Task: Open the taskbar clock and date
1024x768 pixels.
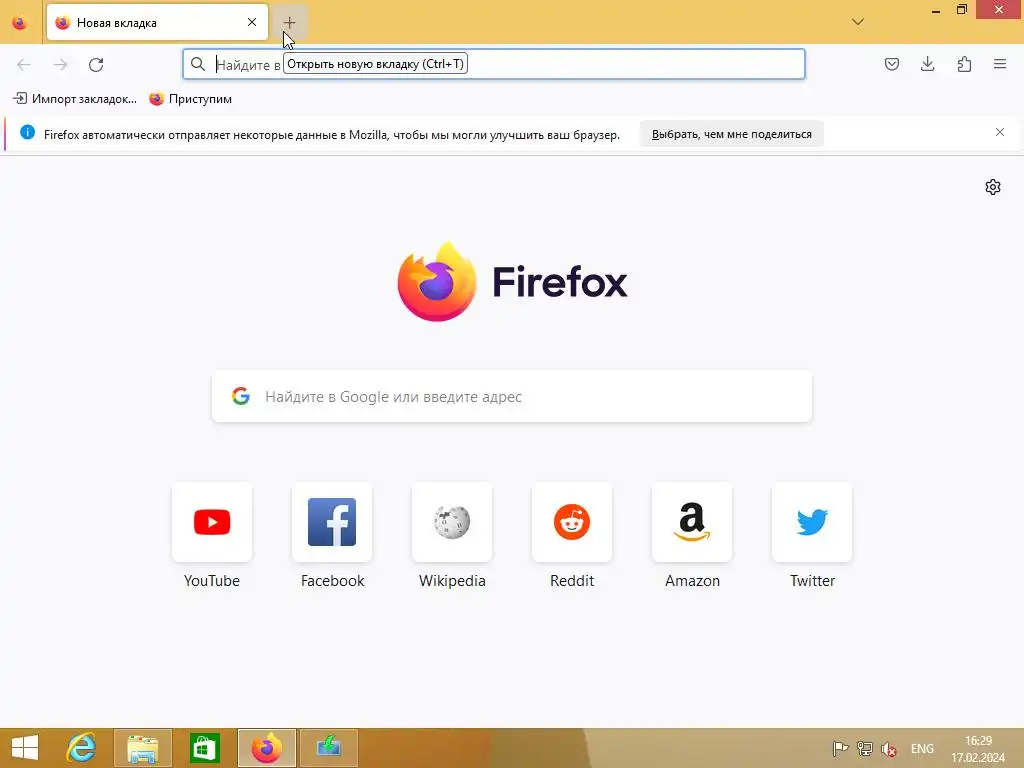Action: pyautogui.click(x=978, y=748)
